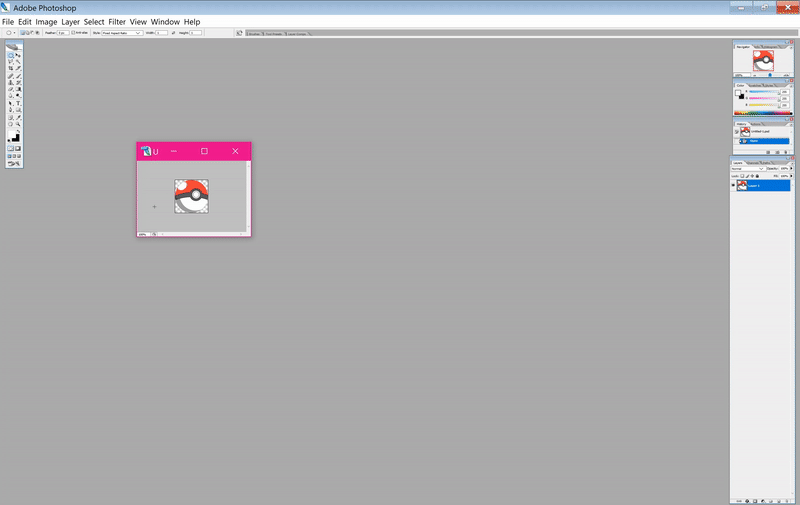Viewport: 800px width, 505px height.
Task: Select the snapshot thumbnail in History panel
Action: pos(745,132)
